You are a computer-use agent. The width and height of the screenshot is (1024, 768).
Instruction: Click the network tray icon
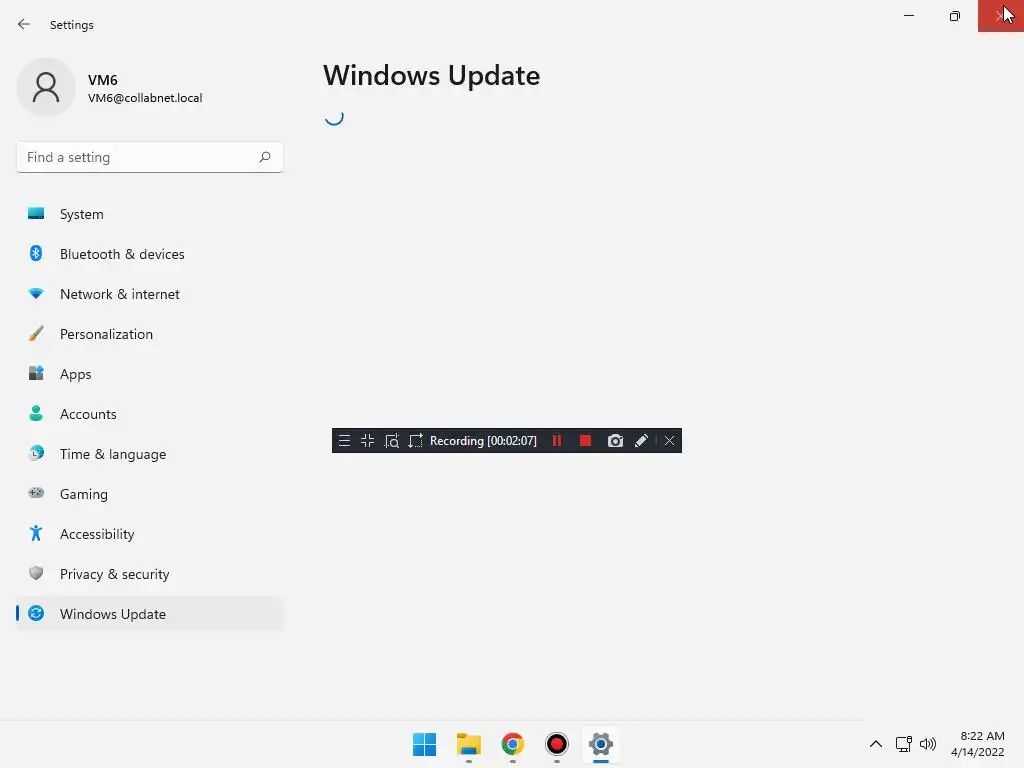pos(904,744)
